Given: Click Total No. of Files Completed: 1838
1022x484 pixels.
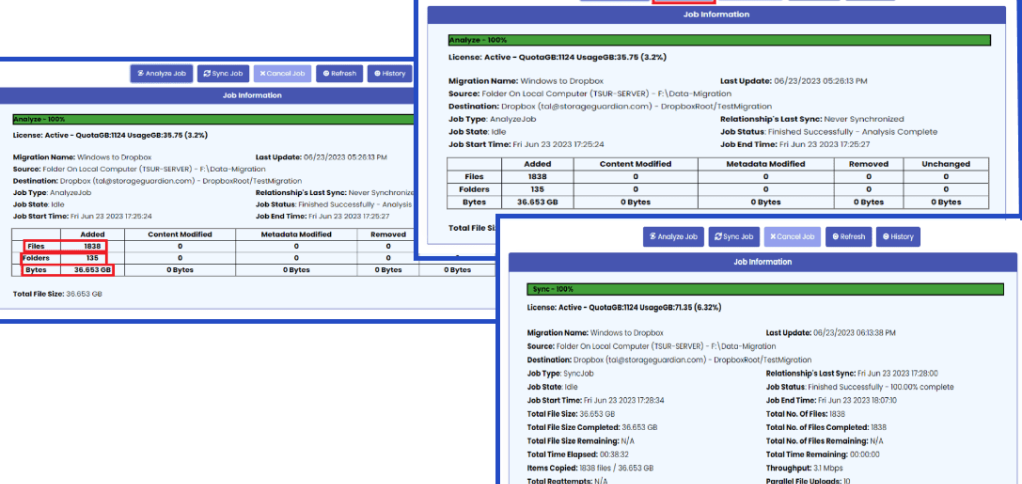Looking at the screenshot, I should [826, 427].
